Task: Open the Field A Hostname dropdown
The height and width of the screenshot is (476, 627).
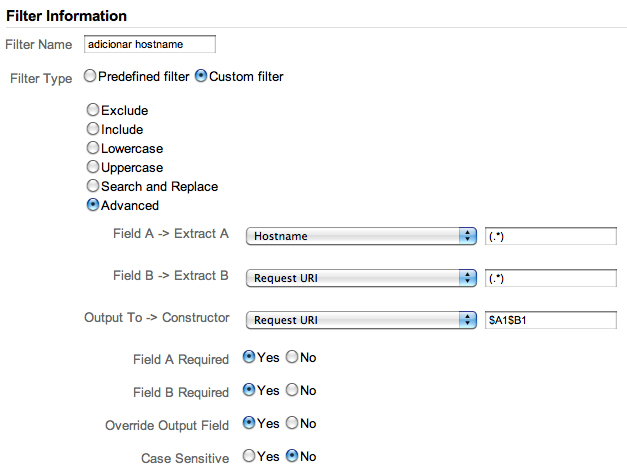Action: [x=360, y=236]
